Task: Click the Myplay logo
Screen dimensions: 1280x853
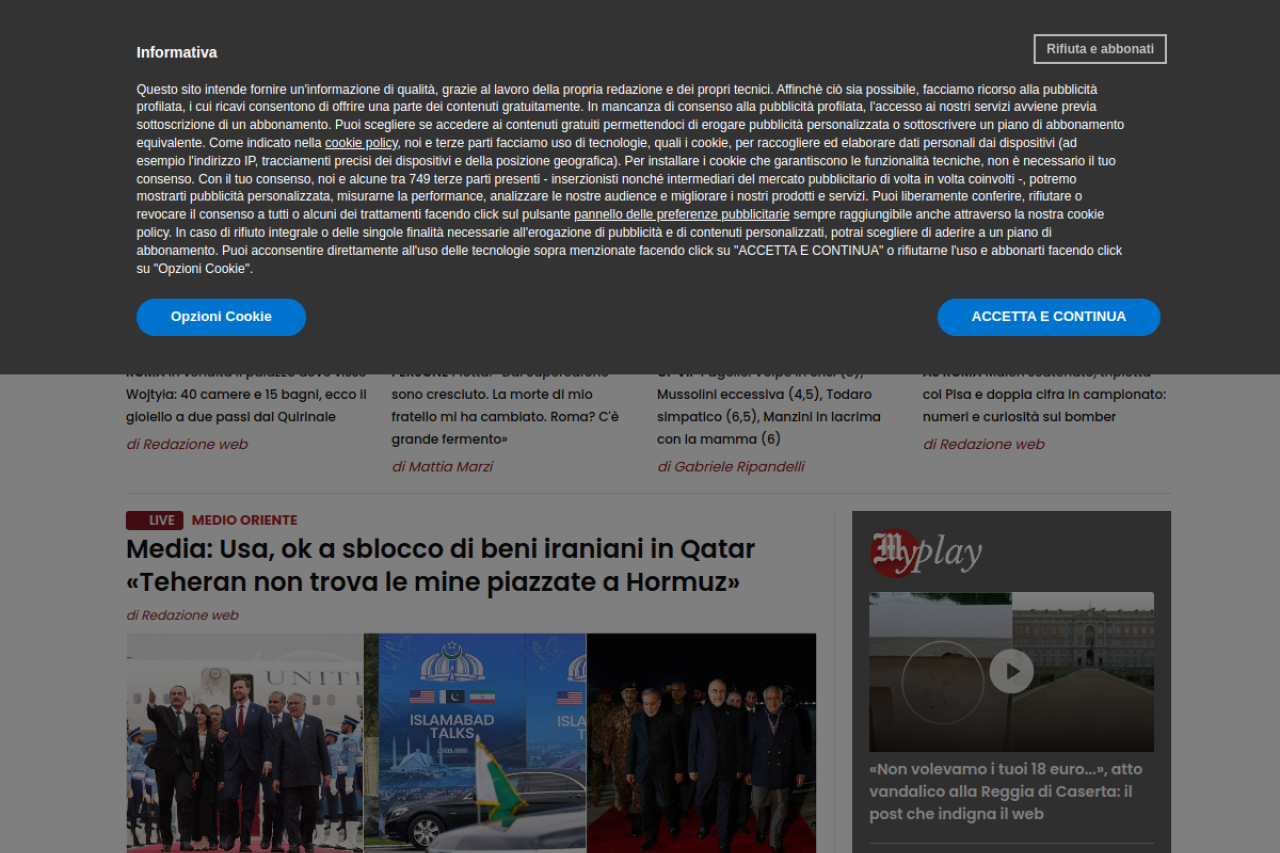Action: point(925,553)
